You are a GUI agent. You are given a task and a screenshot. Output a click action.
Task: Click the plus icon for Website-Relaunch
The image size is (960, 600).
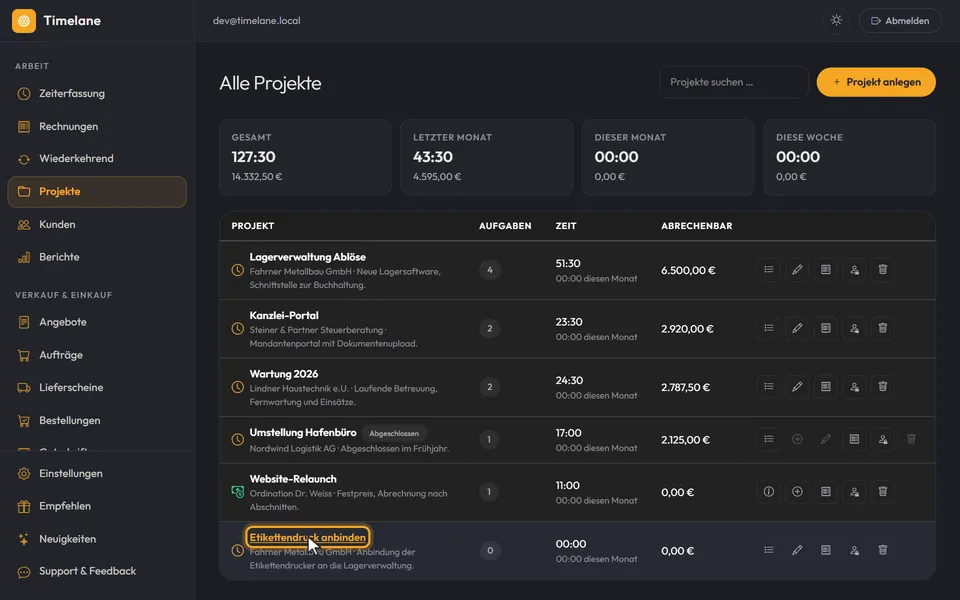click(x=797, y=492)
